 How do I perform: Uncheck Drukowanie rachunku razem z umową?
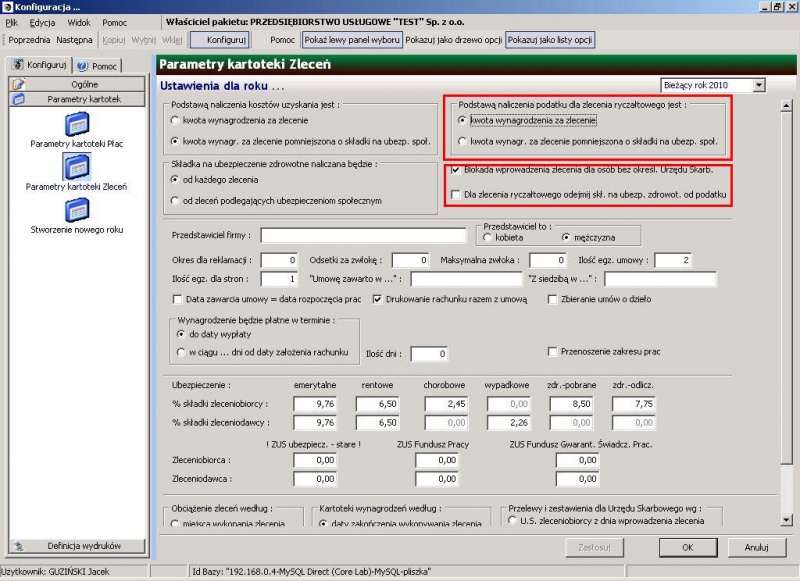(377, 299)
